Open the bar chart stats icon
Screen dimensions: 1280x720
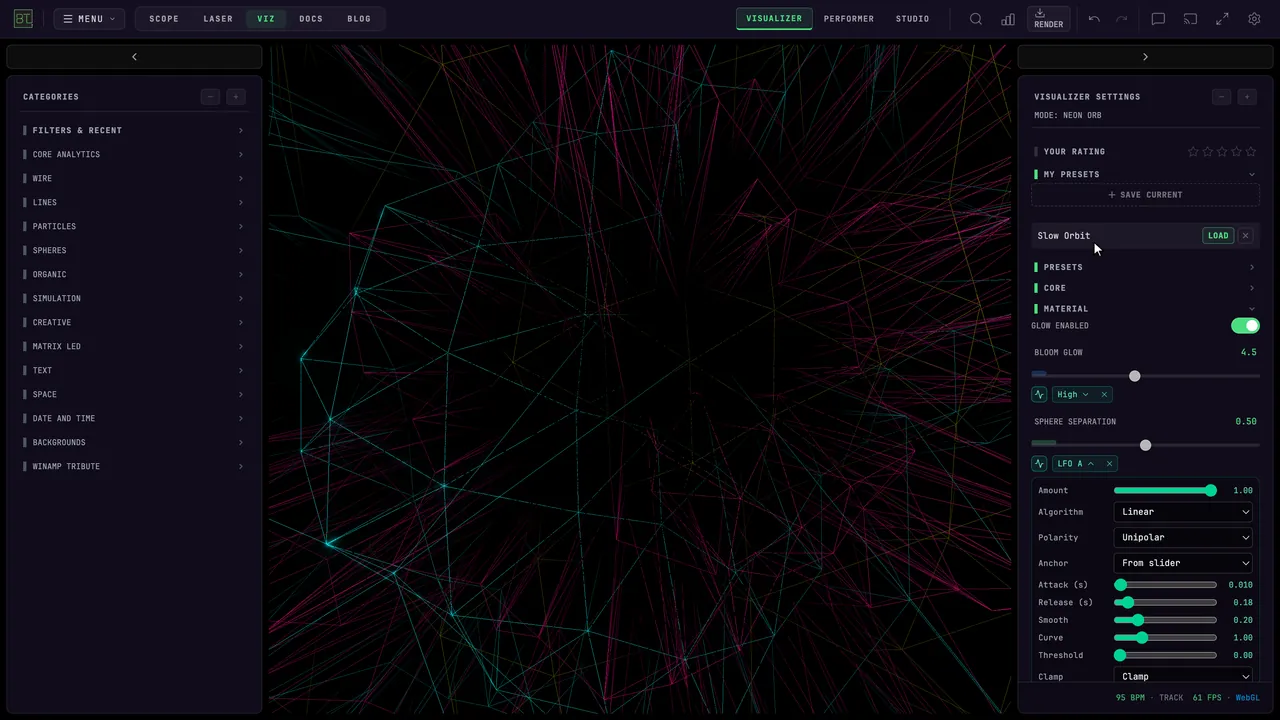1008,19
